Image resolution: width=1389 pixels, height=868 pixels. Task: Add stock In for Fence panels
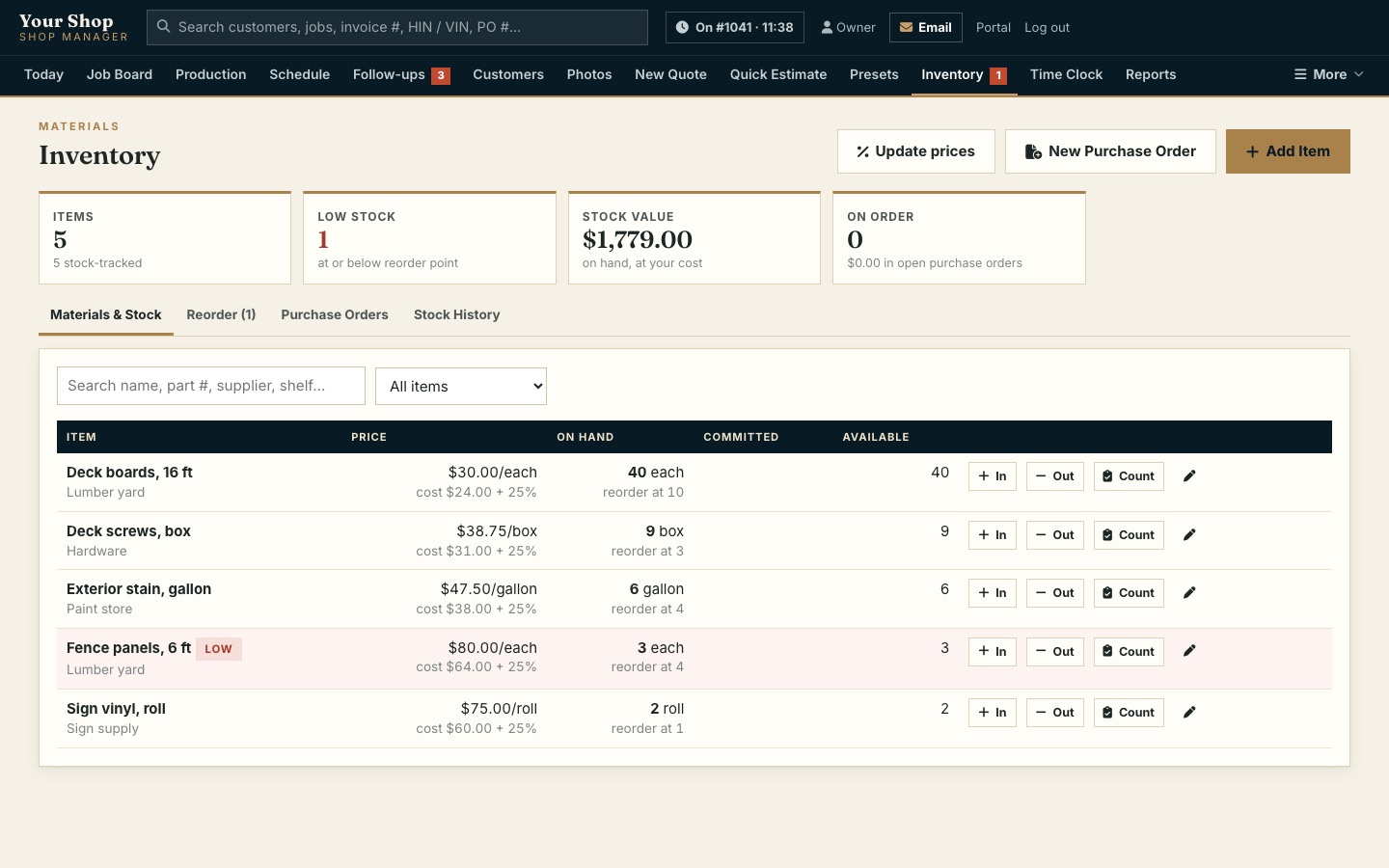tap(993, 652)
